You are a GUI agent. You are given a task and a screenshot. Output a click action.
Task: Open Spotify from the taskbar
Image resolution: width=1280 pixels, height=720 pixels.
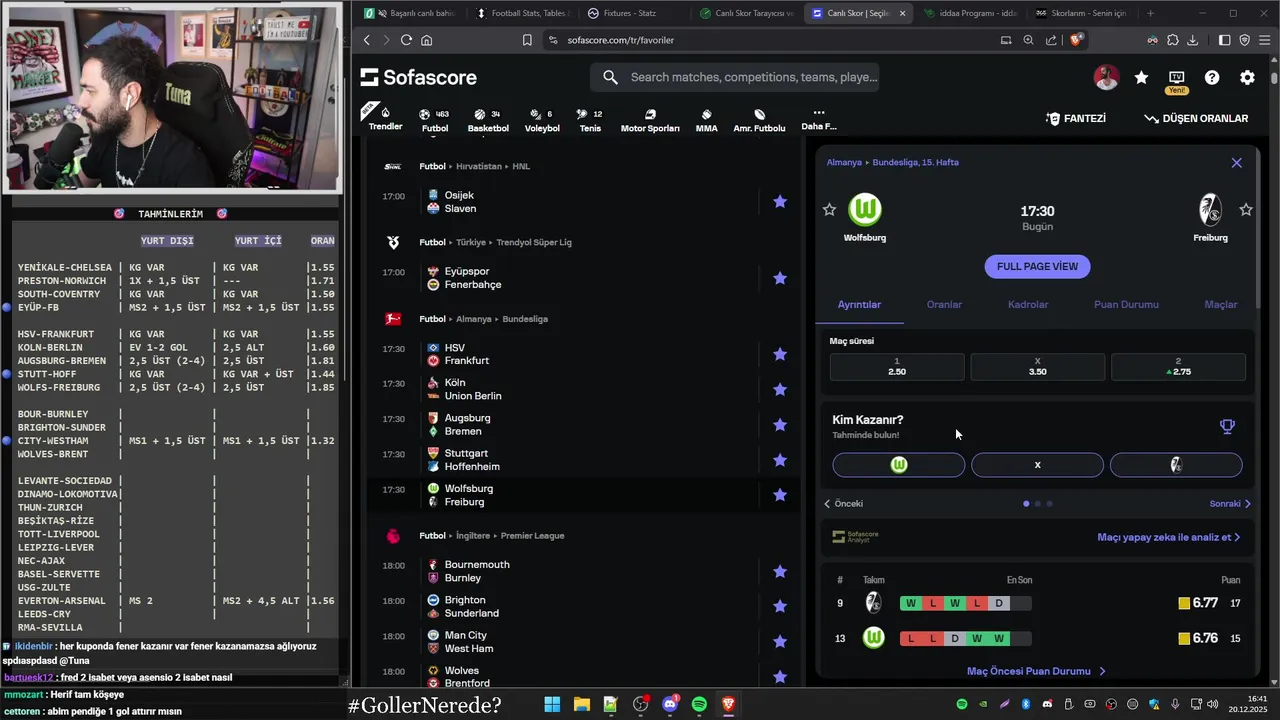(x=699, y=705)
